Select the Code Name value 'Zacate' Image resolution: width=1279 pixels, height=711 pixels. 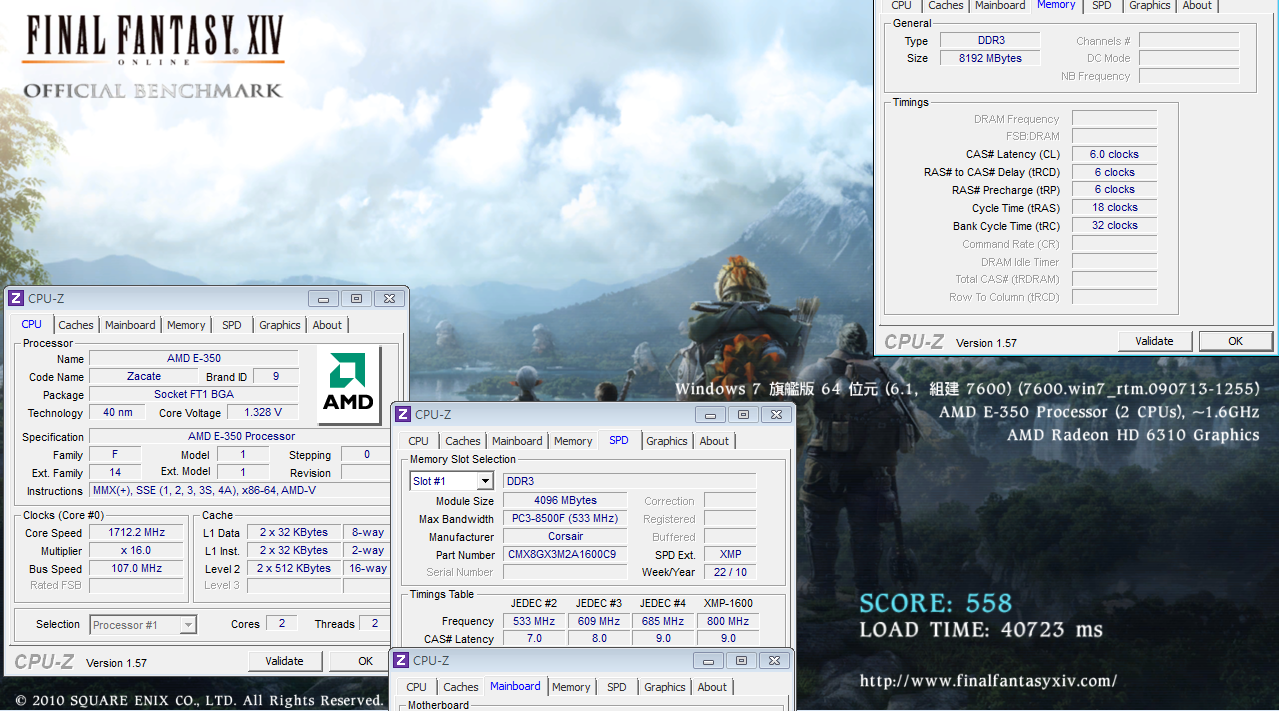tap(144, 377)
